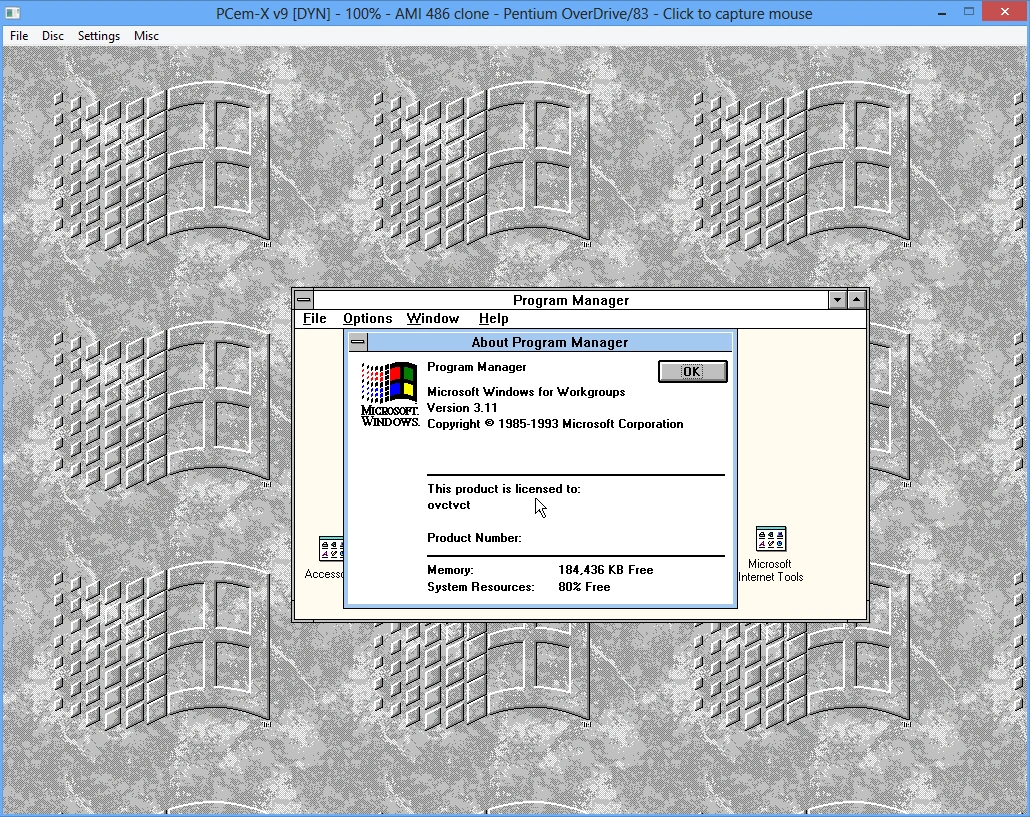1030x817 pixels.
Task: Click the '184,436 KB Free' memory value
Action: coord(606,570)
